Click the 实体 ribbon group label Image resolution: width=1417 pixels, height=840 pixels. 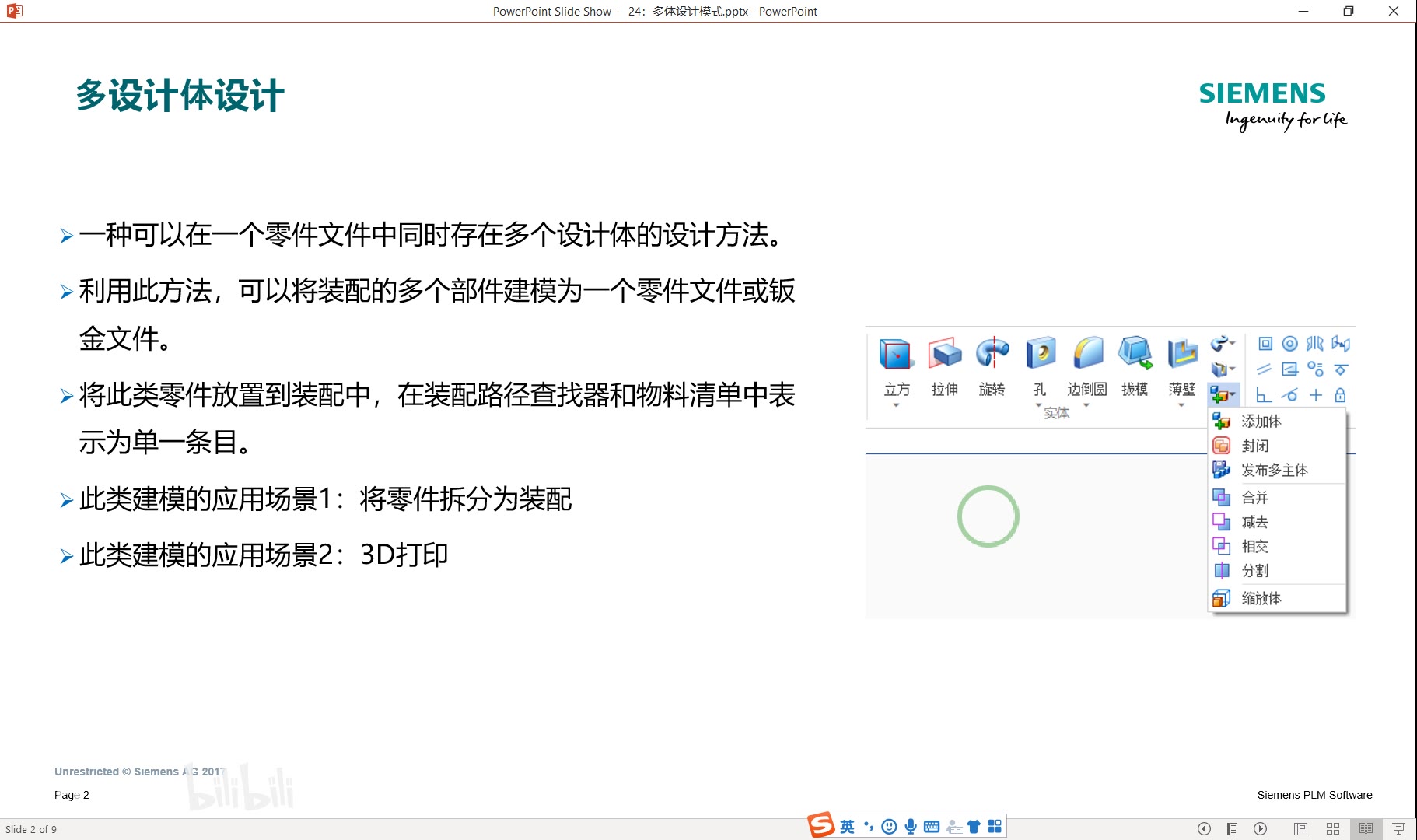tap(1056, 413)
